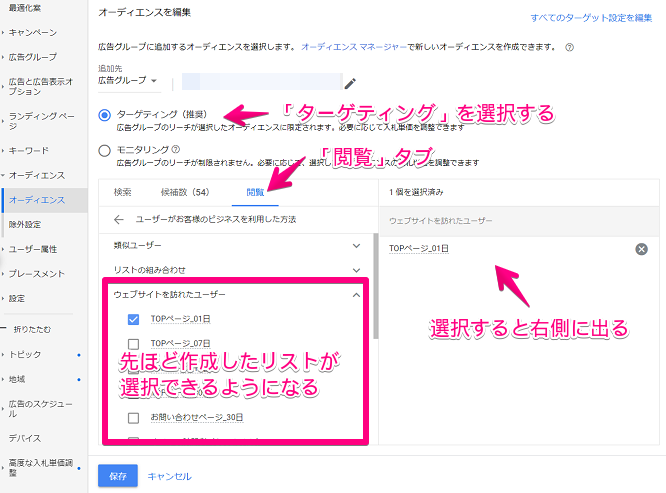666x493 pixels.
Task: Open help icon next to audience manager text
Action: [570, 47]
